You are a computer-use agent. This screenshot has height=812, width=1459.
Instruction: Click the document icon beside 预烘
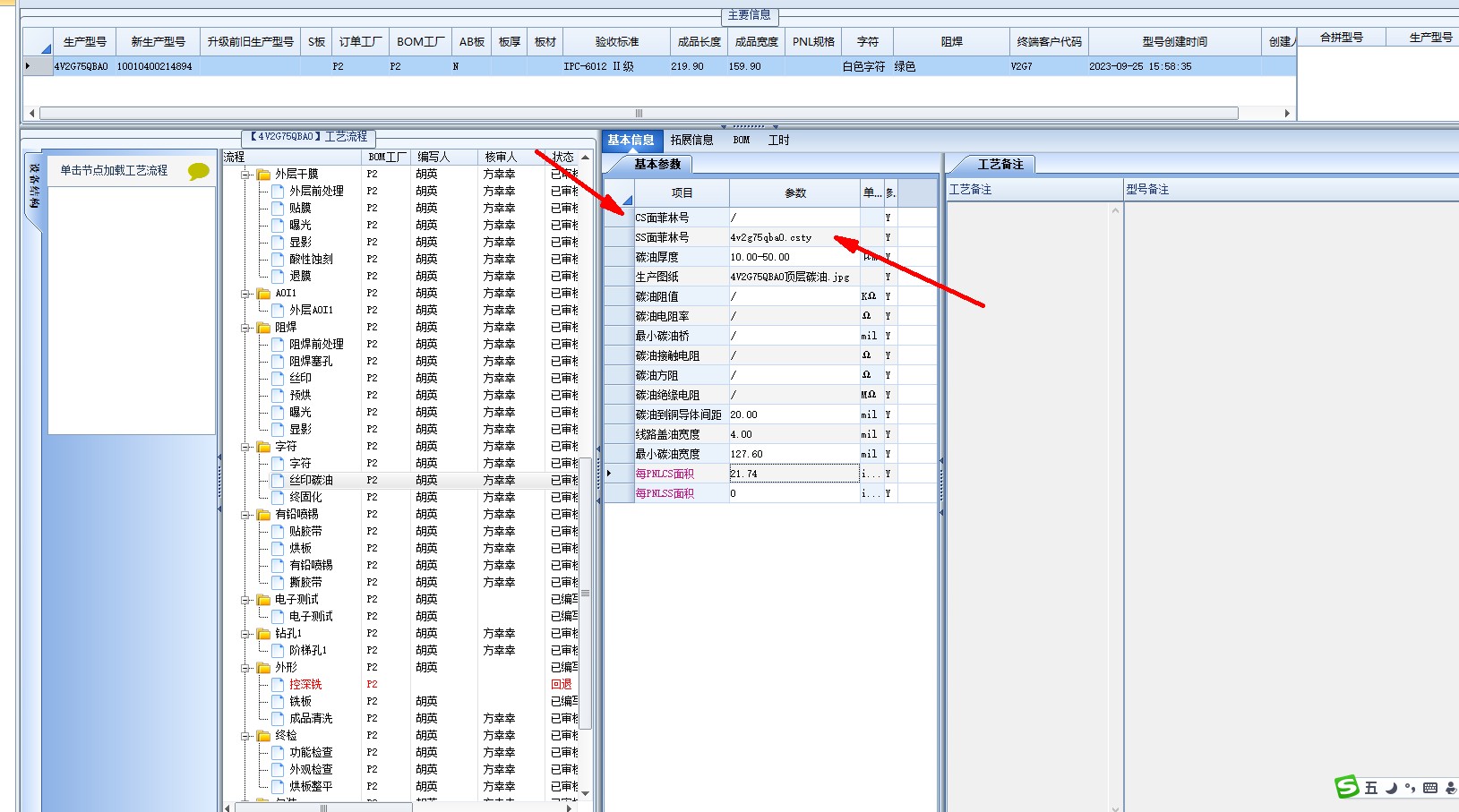pos(278,396)
